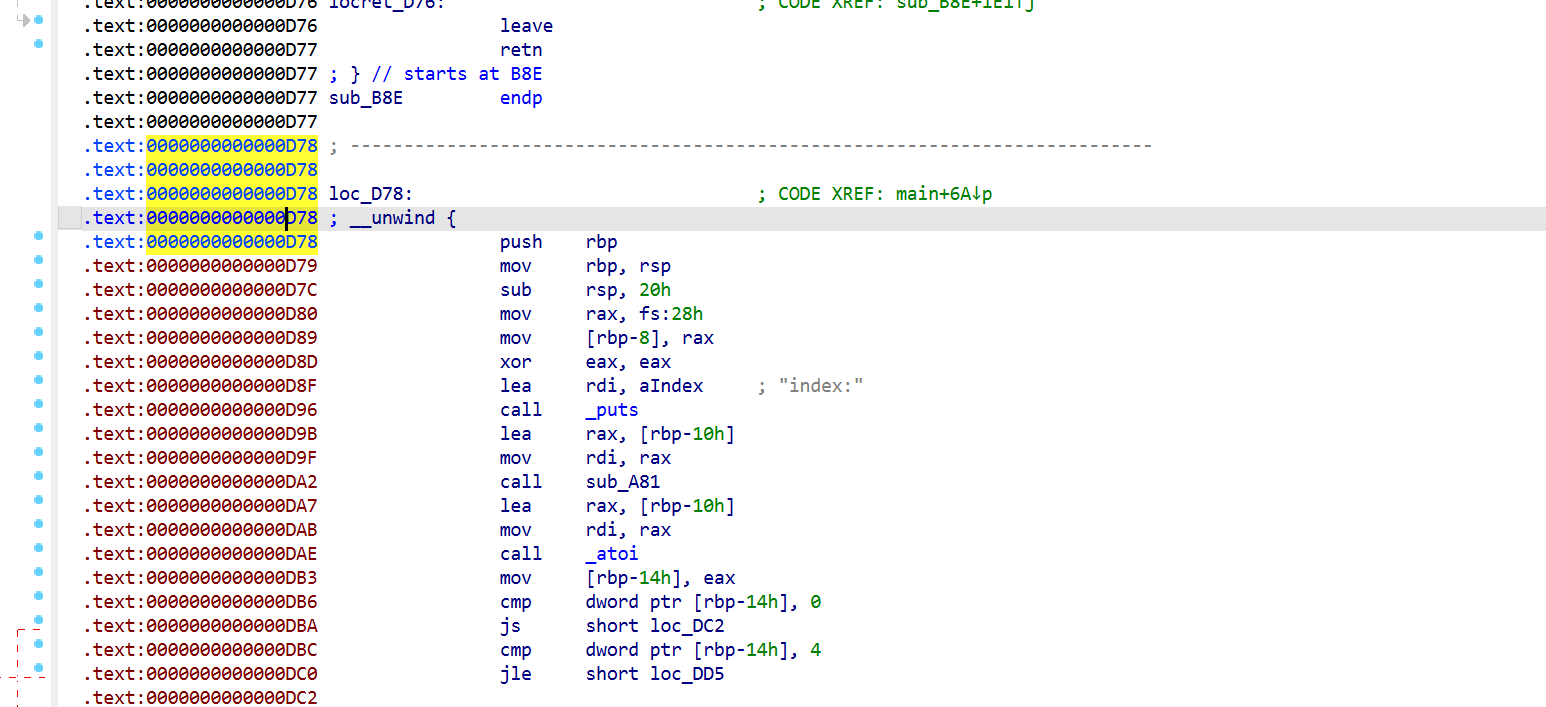Click the sub_B8E endp name

coord(366,98)
